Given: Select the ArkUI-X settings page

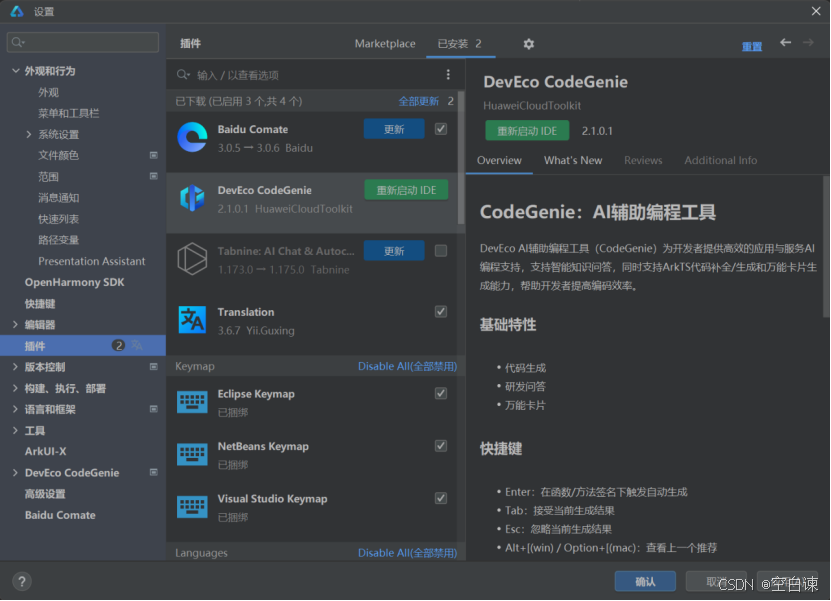Looking at the screenshot, I should coord(46,451).
